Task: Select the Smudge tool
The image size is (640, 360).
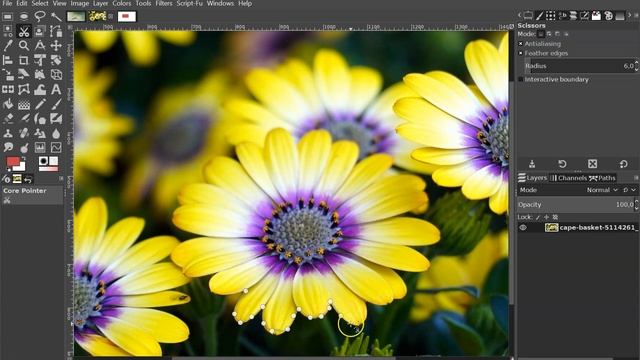Action: click(x=8, y=147)
